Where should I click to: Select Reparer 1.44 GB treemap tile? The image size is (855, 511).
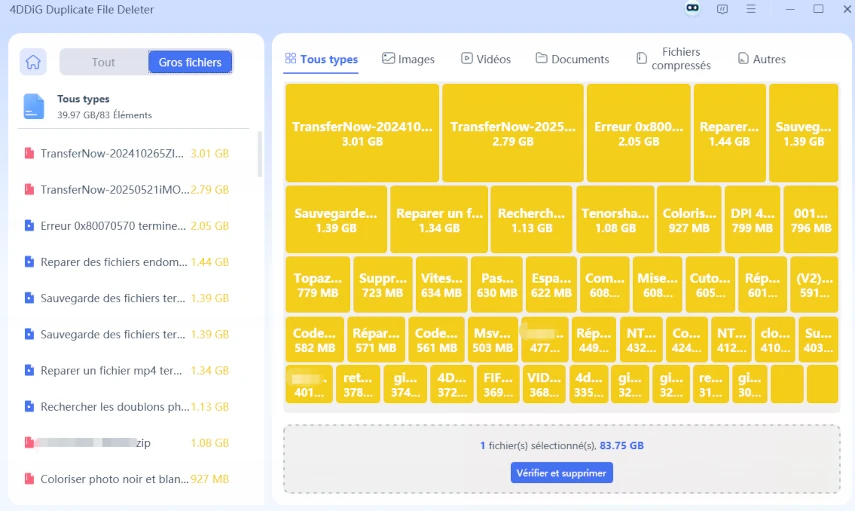(730, 133)
